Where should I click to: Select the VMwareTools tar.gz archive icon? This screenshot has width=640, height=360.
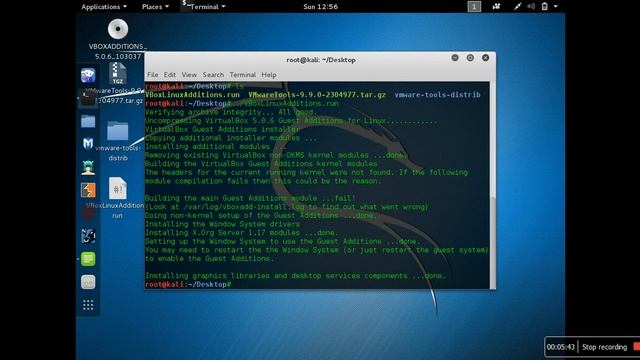tap(118, 73)
